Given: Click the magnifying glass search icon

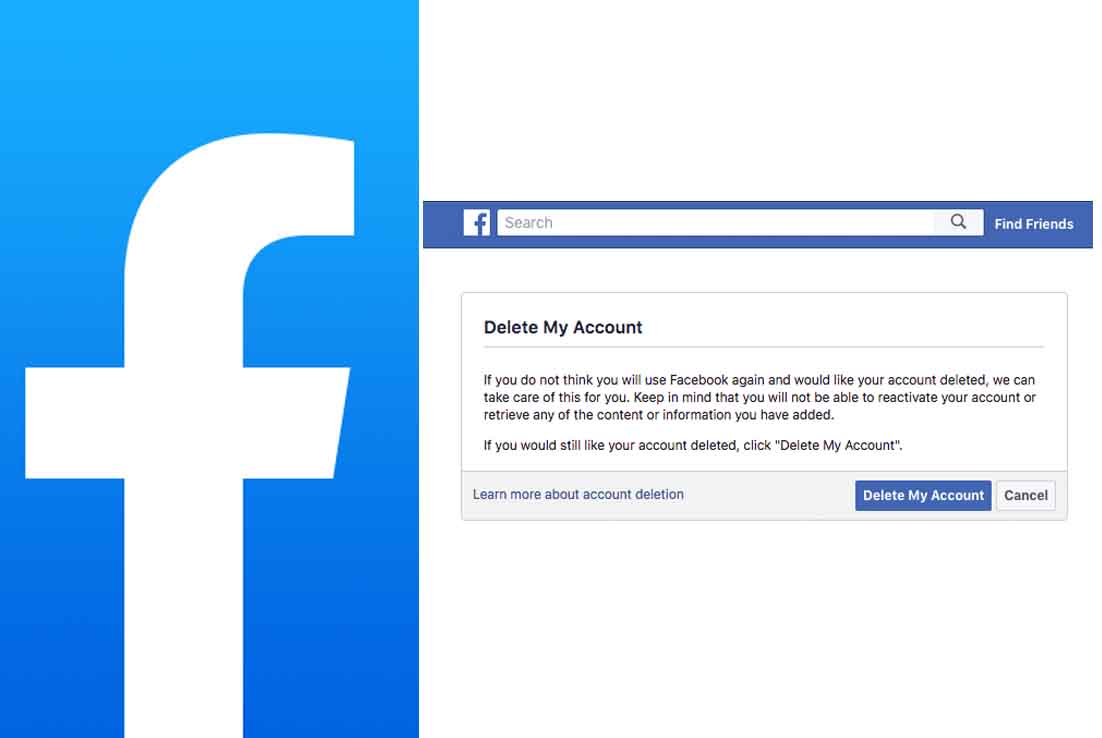Looking at the screenshot, I should (x=958, y=222).
